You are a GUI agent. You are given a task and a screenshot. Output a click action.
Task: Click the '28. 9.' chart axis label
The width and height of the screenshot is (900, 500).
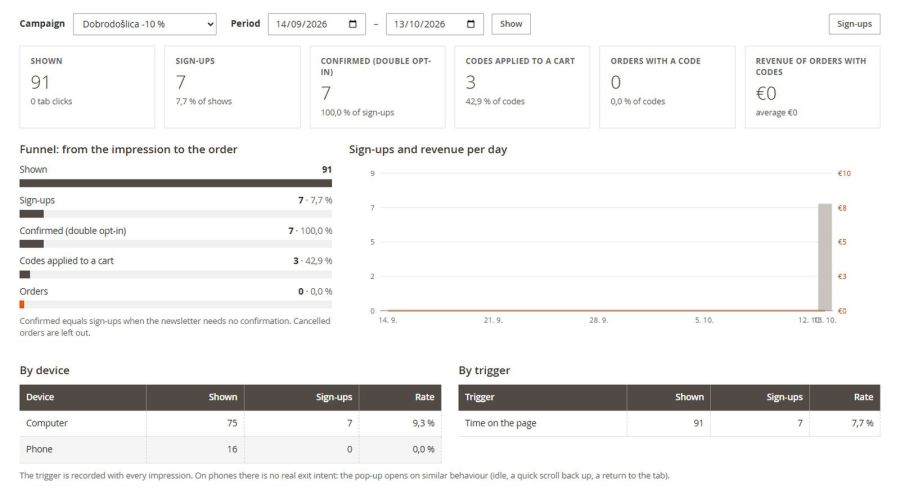pos(598,320)
